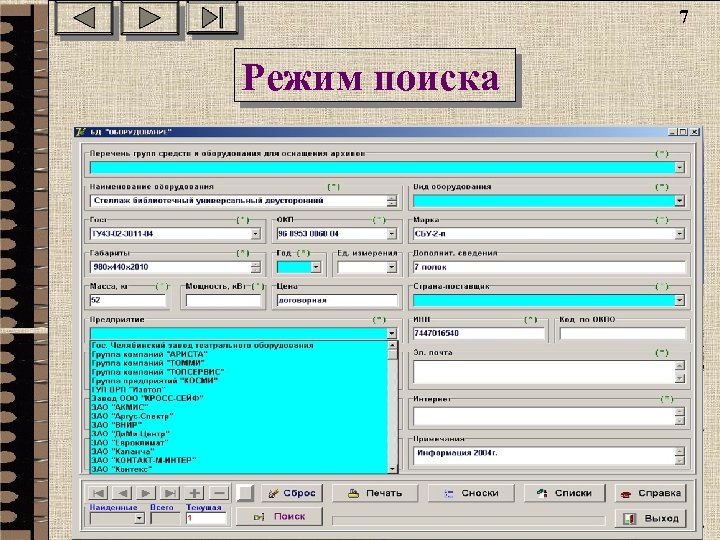Delete record with minus button

point(219,493)
